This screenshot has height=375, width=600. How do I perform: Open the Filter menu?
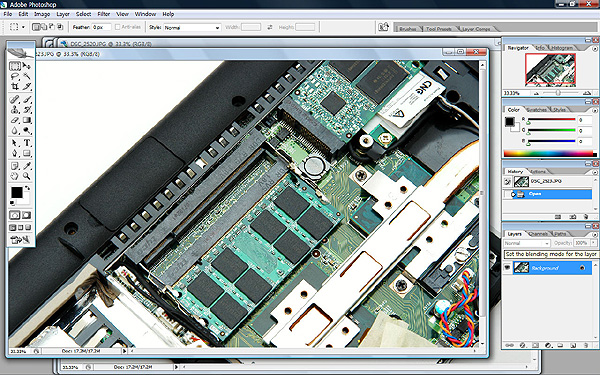104,14
